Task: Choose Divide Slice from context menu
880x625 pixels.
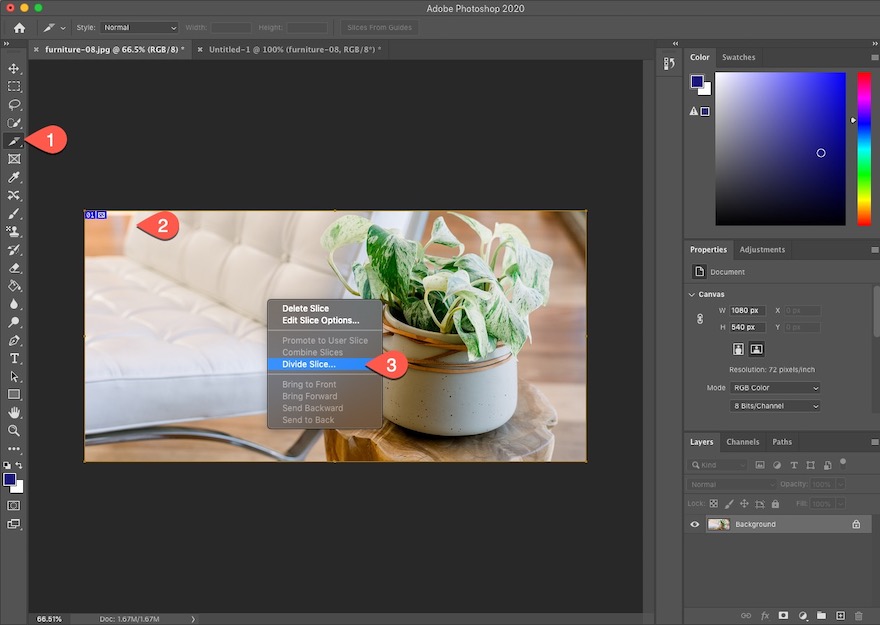Action: [x=309, y=364]
